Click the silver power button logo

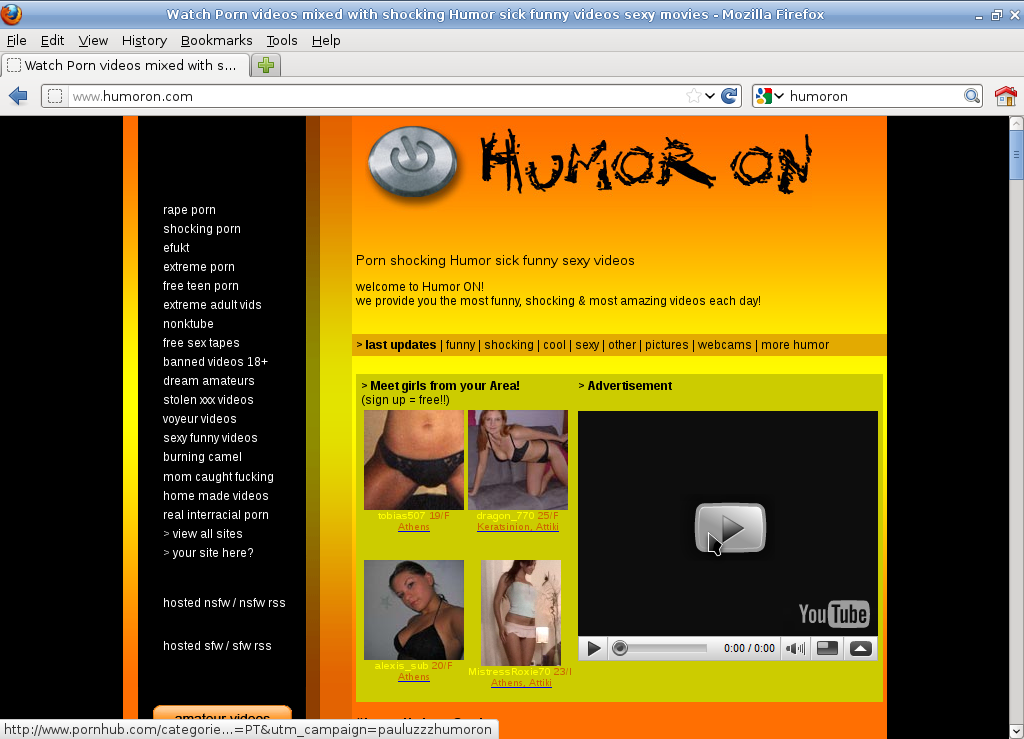coord(411,161)
